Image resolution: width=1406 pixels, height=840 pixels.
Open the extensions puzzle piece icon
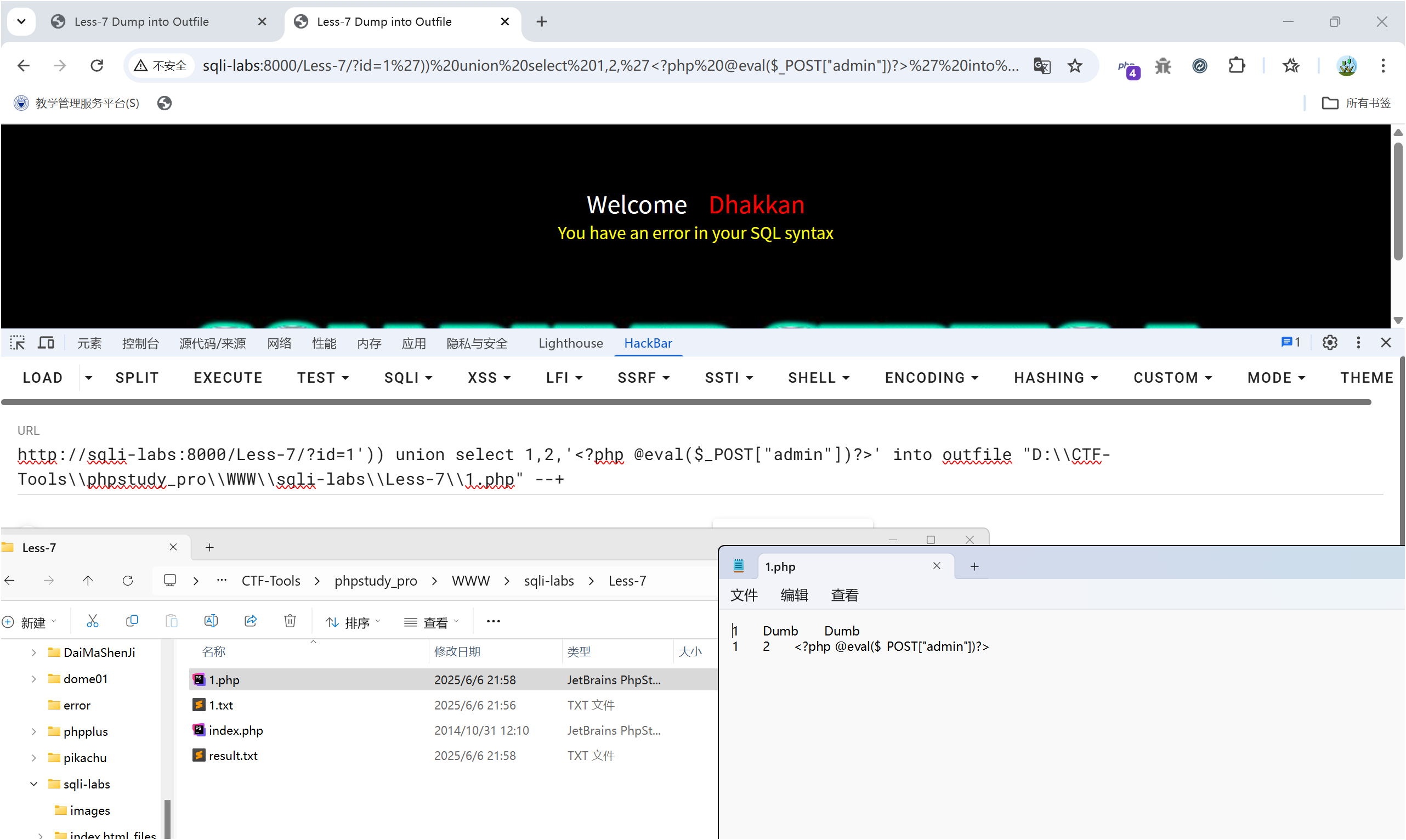[1237, 66]
